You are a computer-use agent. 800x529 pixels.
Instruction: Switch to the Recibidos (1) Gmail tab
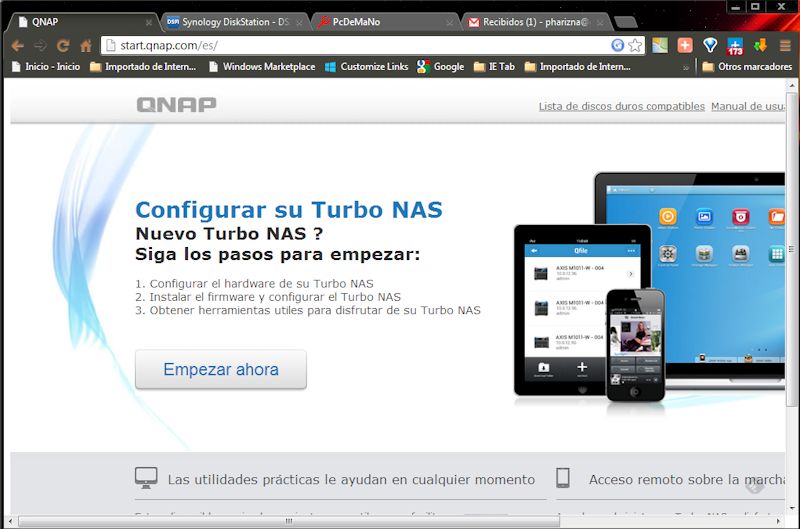(x=536, y=22)
